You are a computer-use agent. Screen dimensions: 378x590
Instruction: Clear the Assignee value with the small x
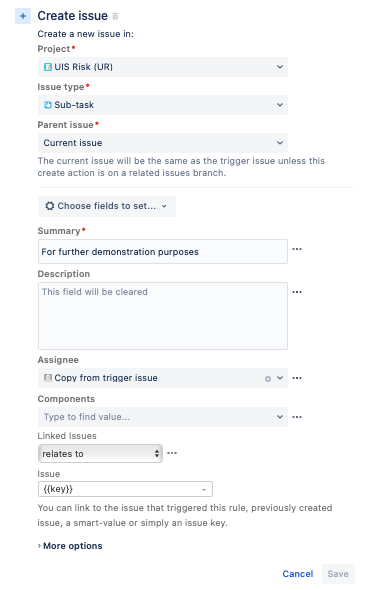(x=268, y=379)
